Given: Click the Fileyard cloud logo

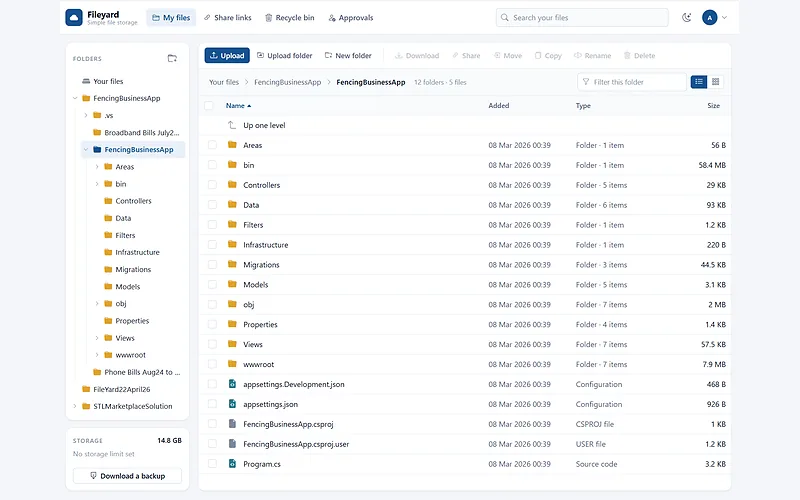Looking at the screenshot, I should point(74,17).
